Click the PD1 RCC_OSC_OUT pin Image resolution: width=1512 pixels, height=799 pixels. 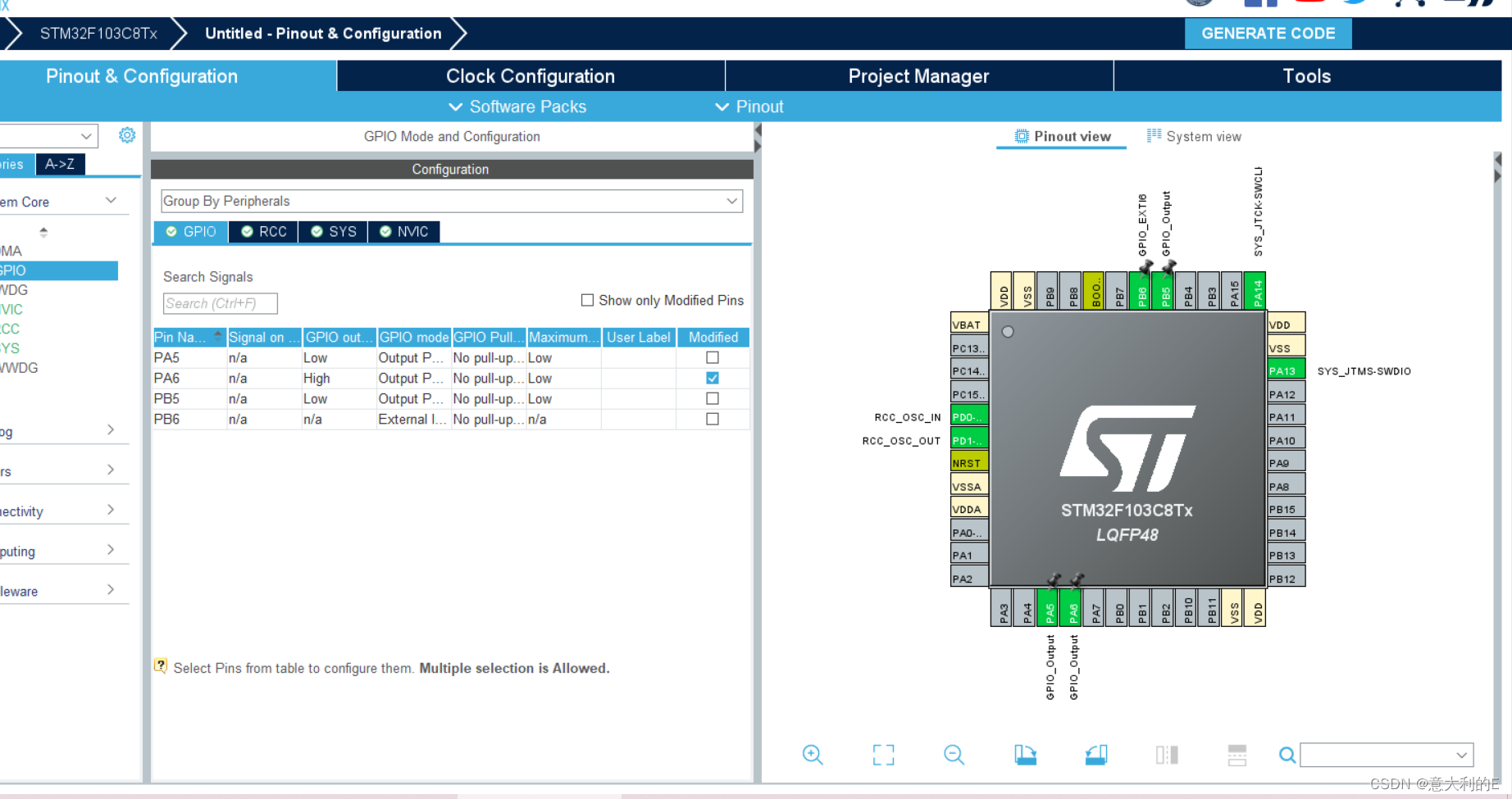tap(968, 439)
